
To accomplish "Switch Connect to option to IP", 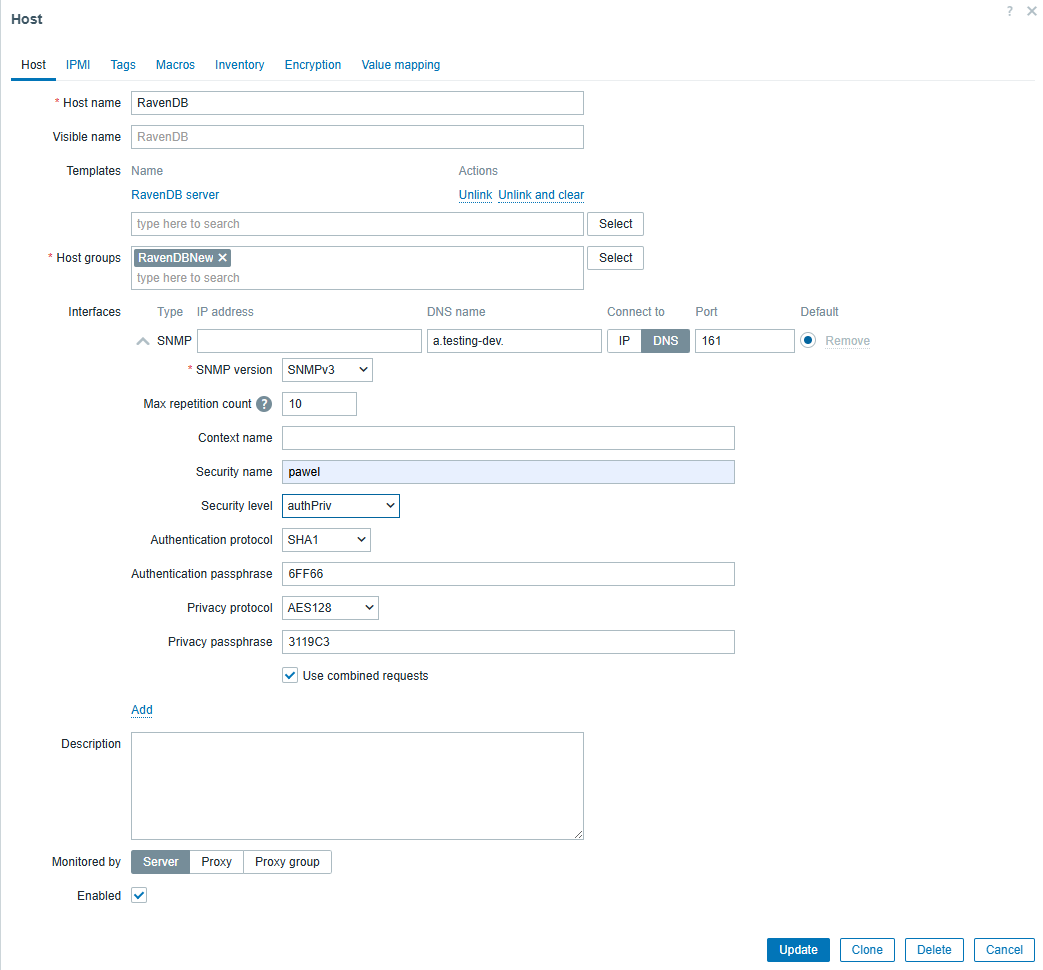I will click(x=624, y=341).
